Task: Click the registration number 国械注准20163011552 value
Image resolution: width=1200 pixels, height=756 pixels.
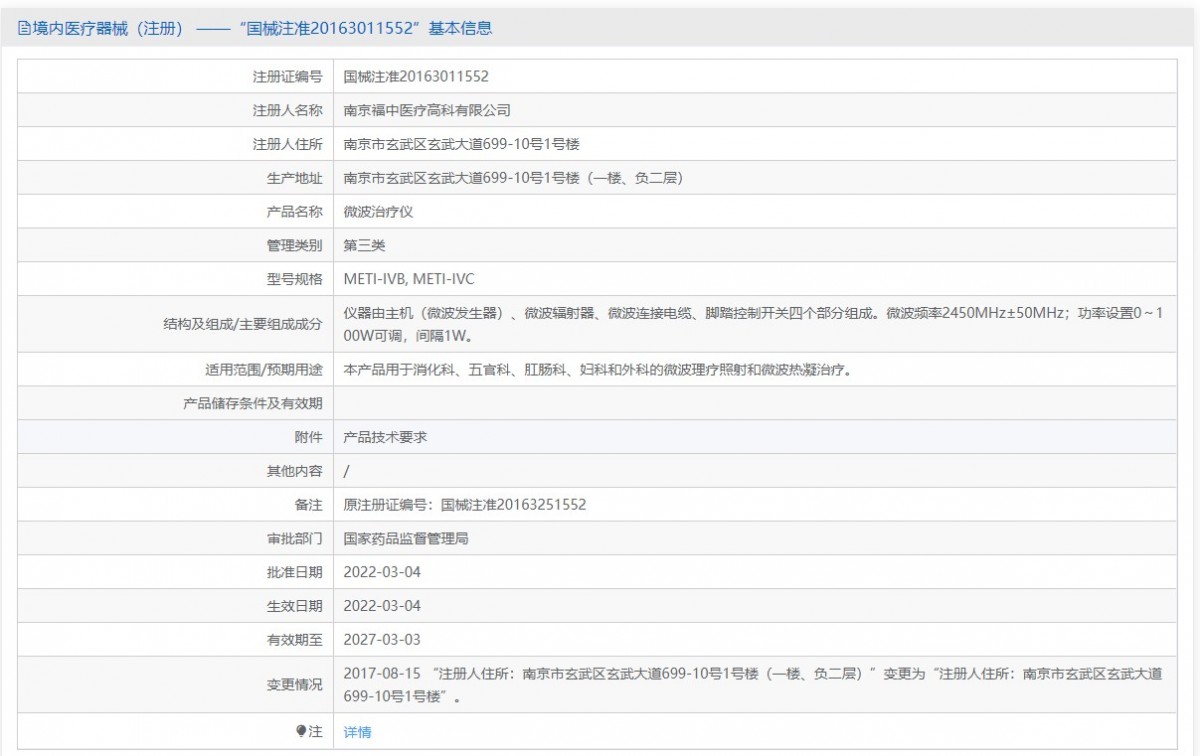Action: pyautogui.click(x=416, y=76)
